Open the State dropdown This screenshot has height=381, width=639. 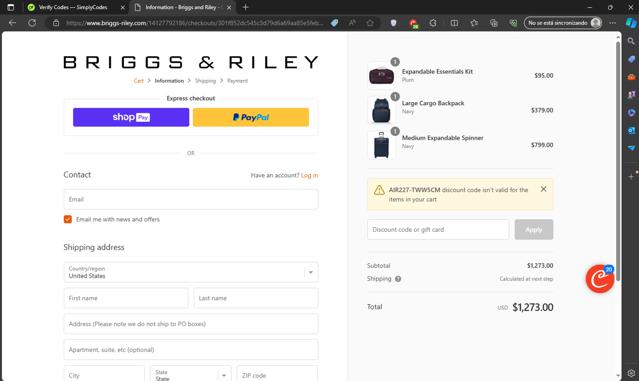(191, 375)
